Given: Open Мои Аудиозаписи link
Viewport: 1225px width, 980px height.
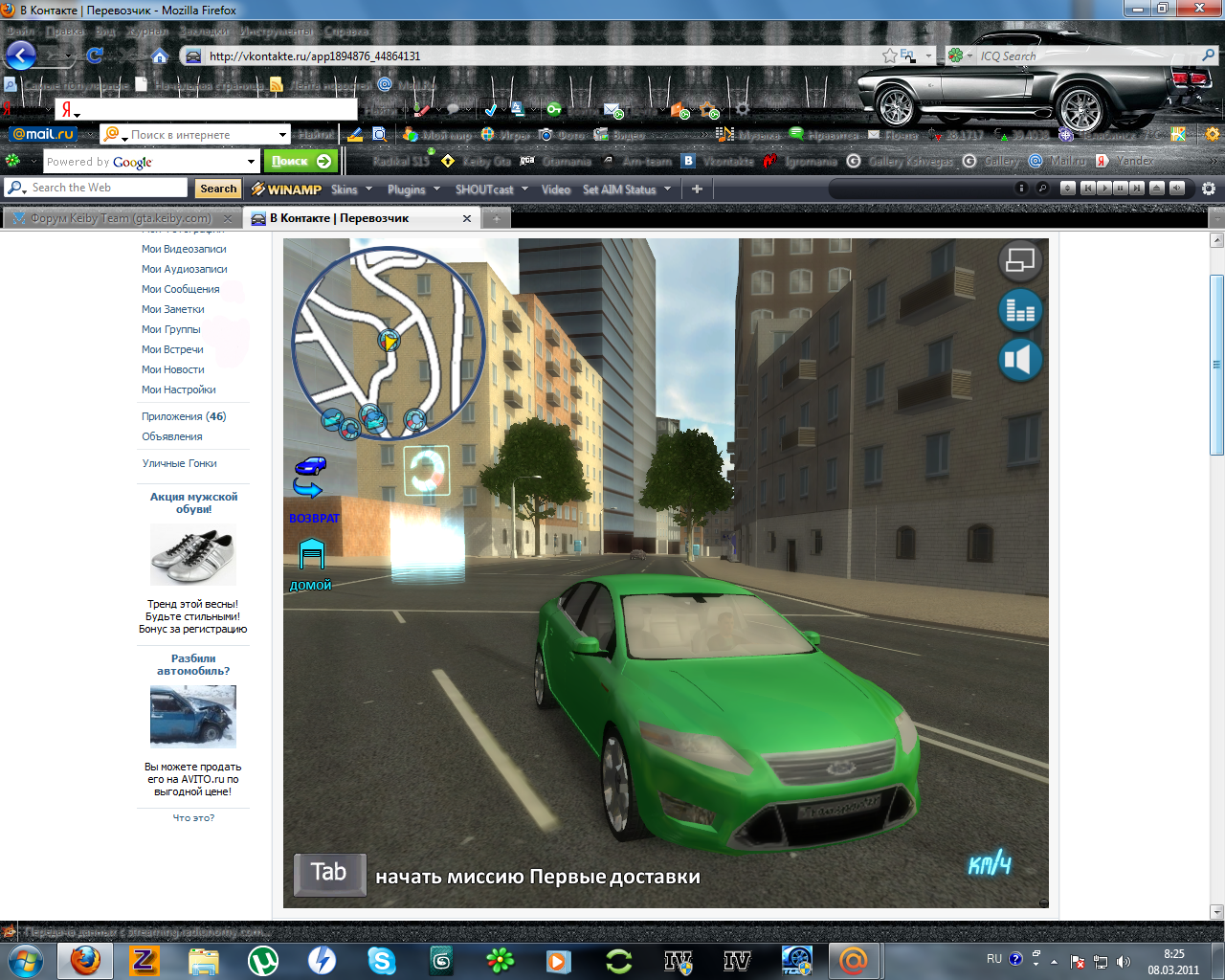Looking at the screenshot, I should (x=185, y=269).
